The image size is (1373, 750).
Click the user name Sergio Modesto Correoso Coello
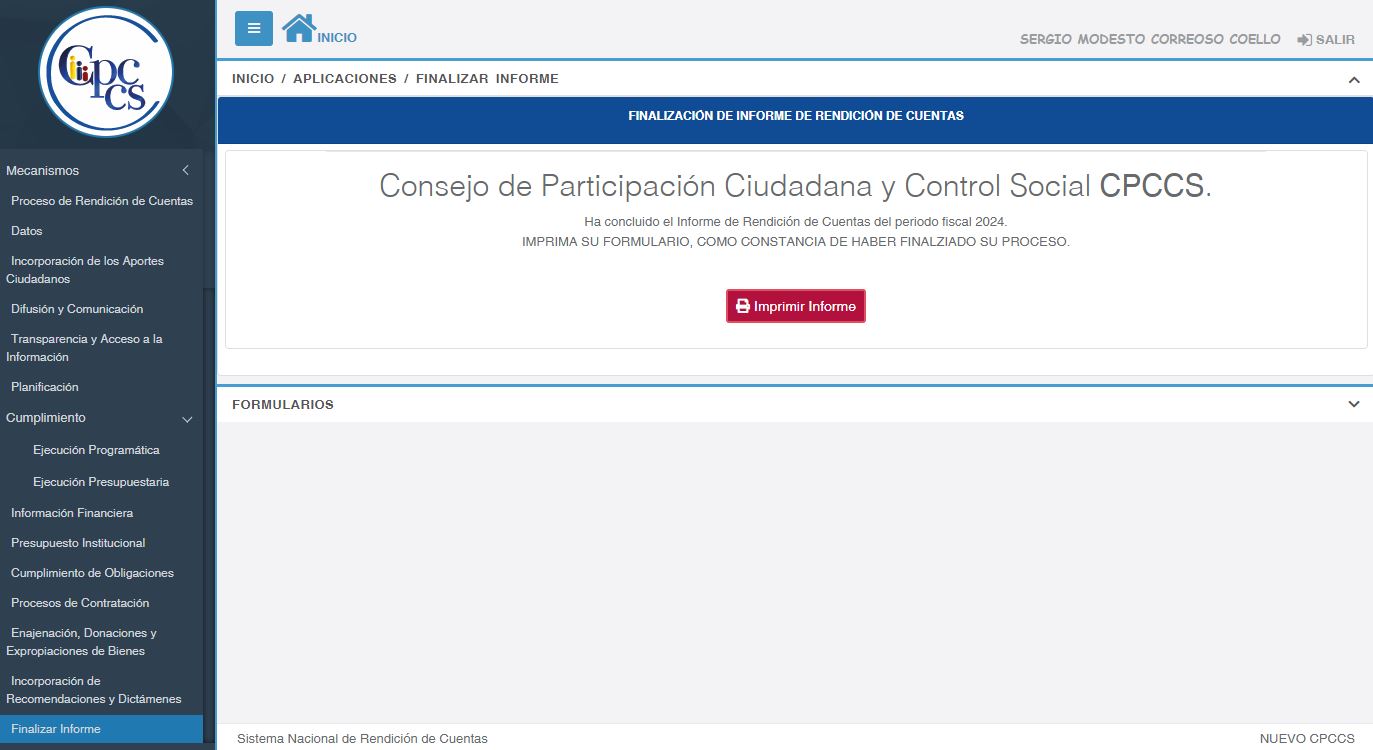[1150, 40]
